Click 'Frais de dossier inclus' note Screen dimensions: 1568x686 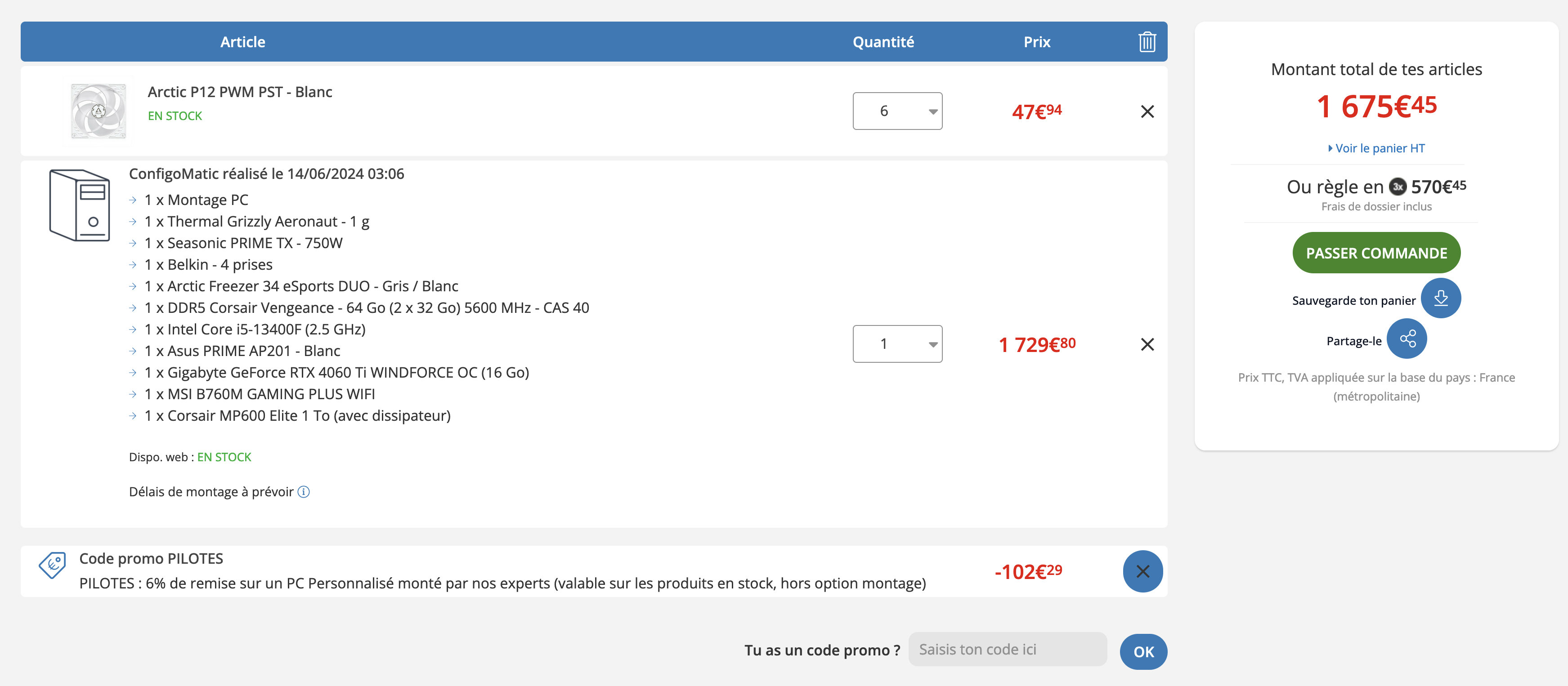pyautogui.click(x=1376, y=207)
